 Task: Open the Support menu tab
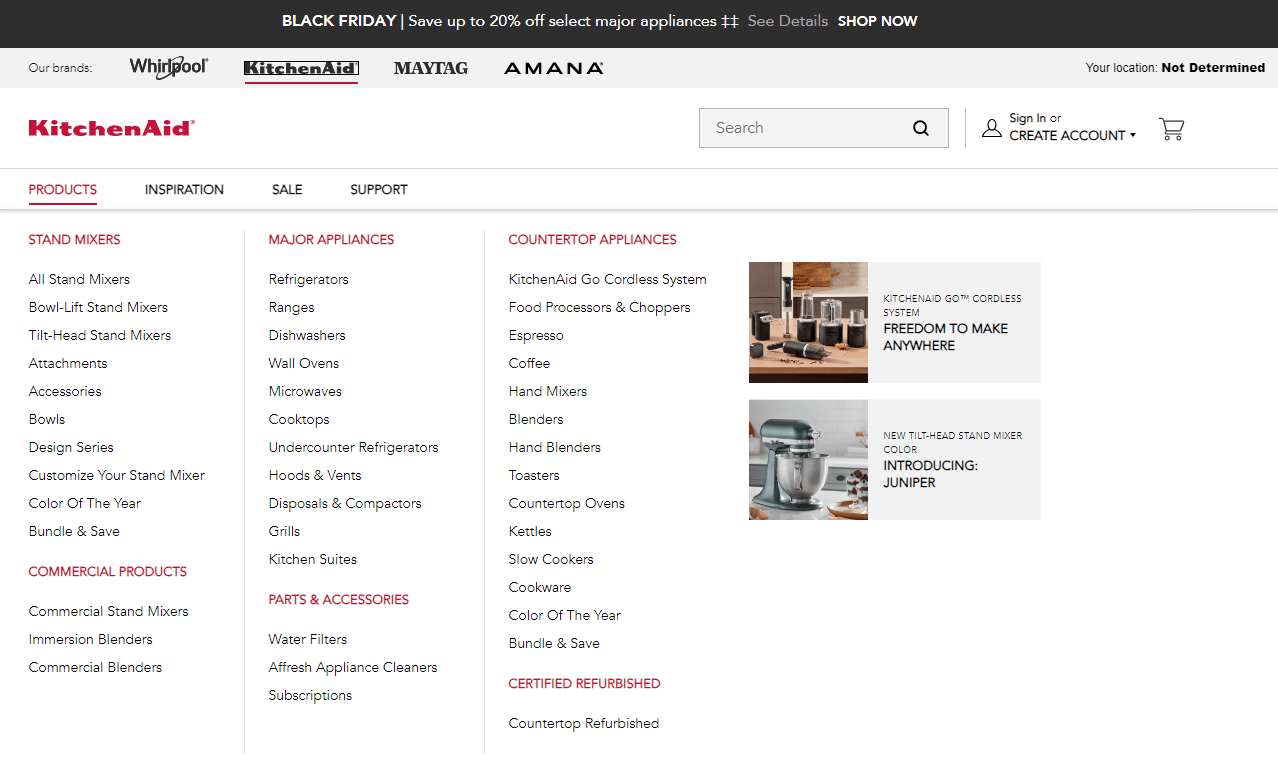[x=379, y=189]
